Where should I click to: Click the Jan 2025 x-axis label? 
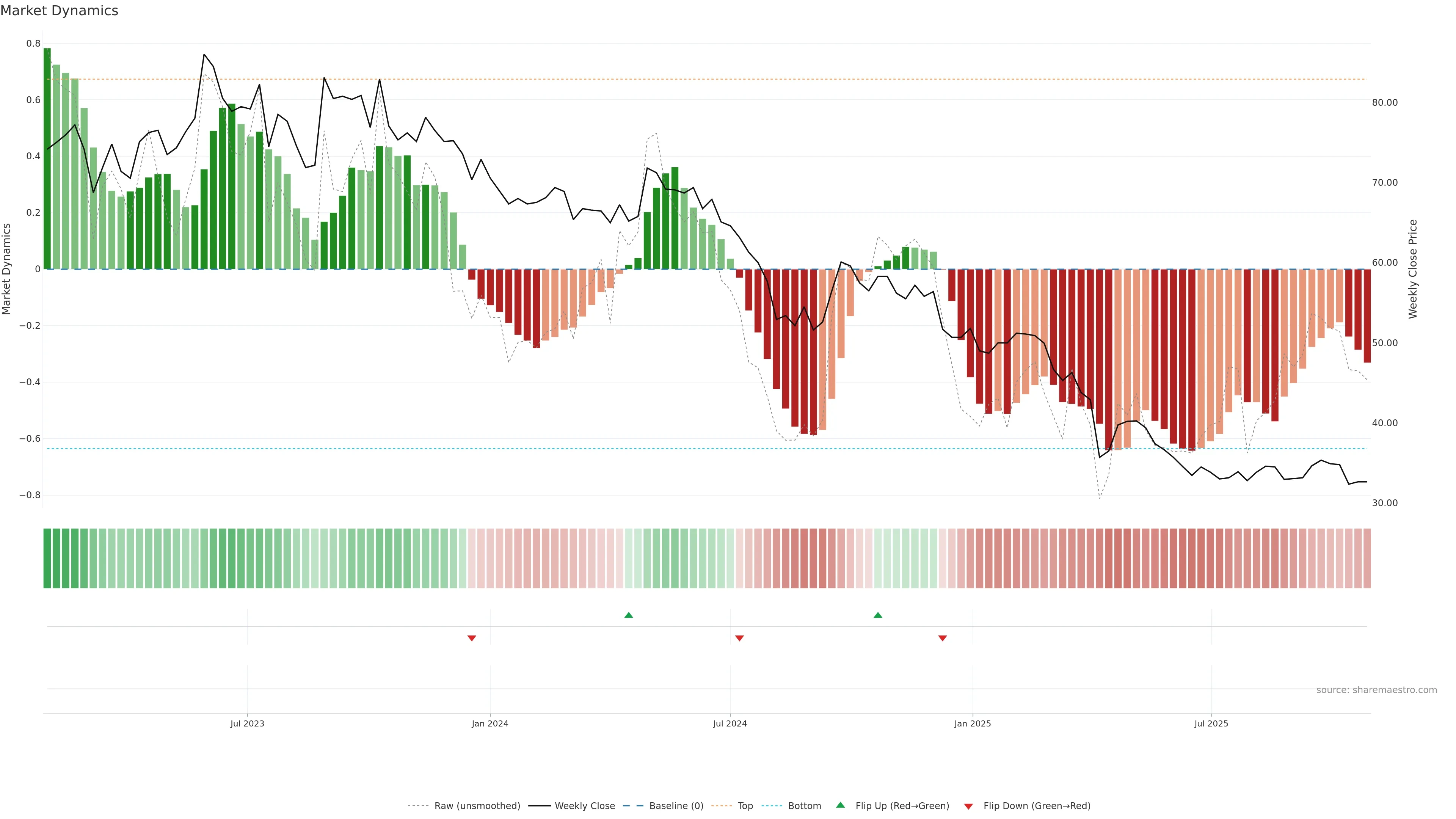click(x=972, y=723)
